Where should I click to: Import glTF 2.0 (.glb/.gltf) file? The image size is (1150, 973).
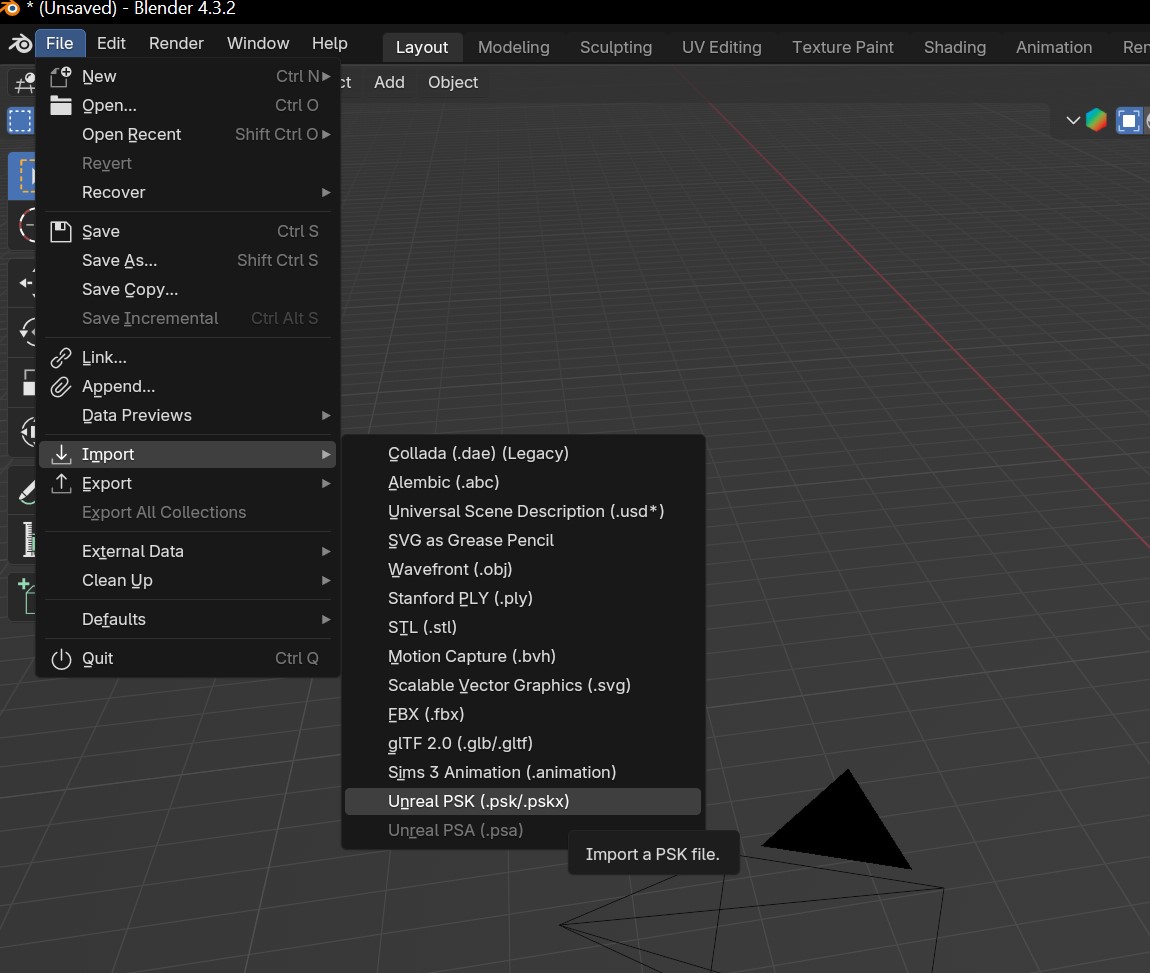pos(523,743)
